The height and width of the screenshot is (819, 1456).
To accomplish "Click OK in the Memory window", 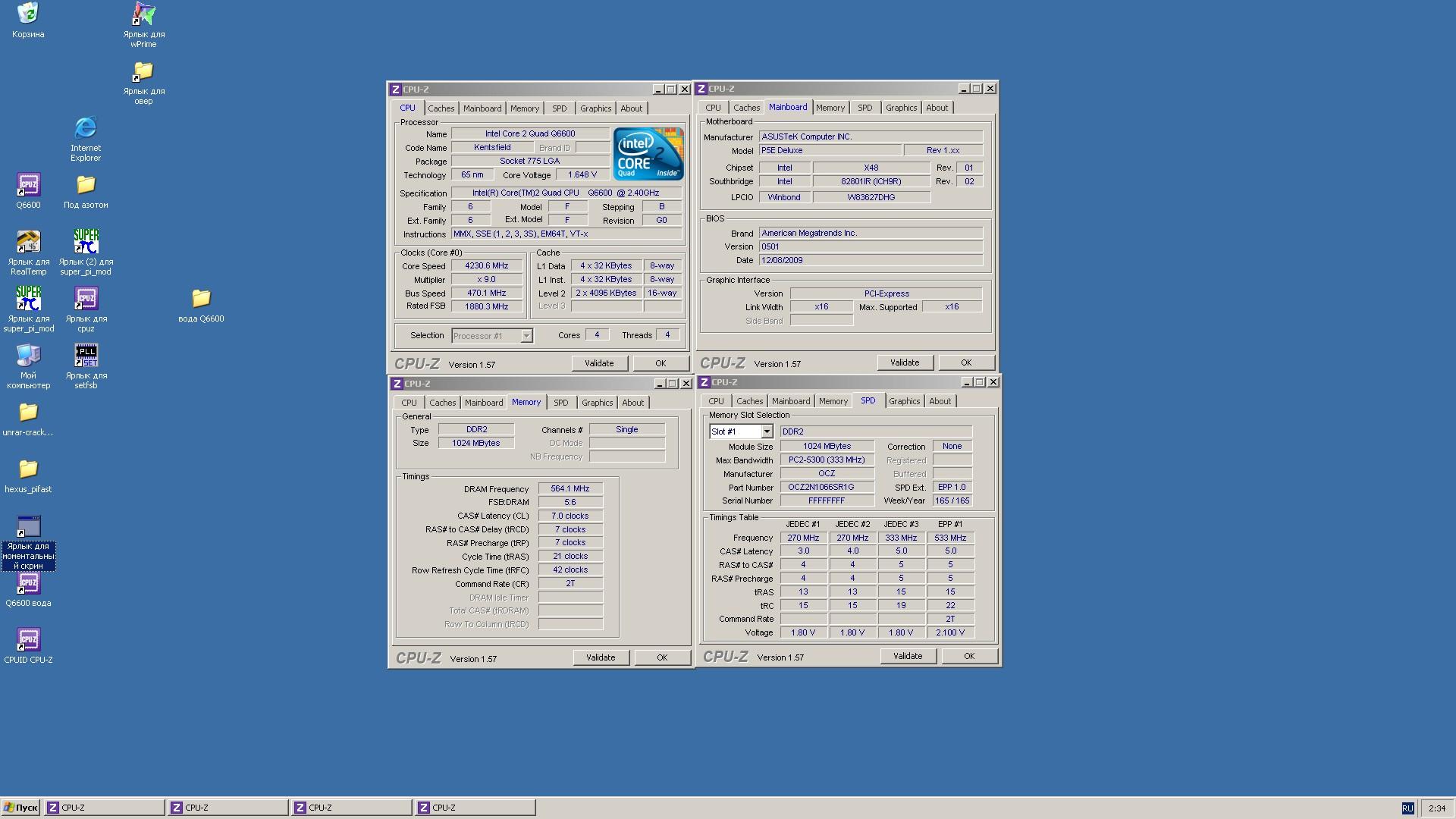I will pyautogui.click(x=662, y=657).
